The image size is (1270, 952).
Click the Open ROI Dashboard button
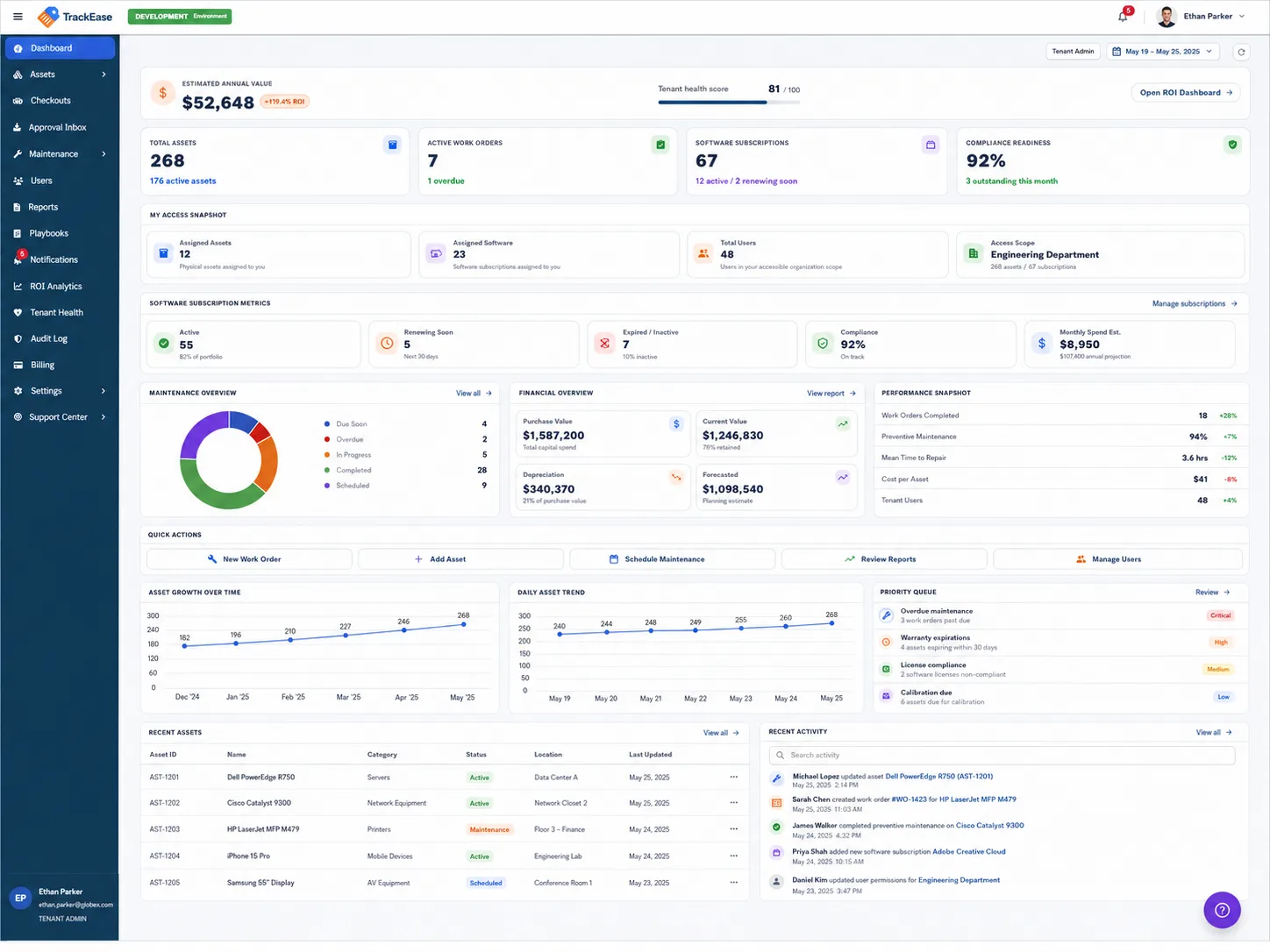click(1186, 93)
